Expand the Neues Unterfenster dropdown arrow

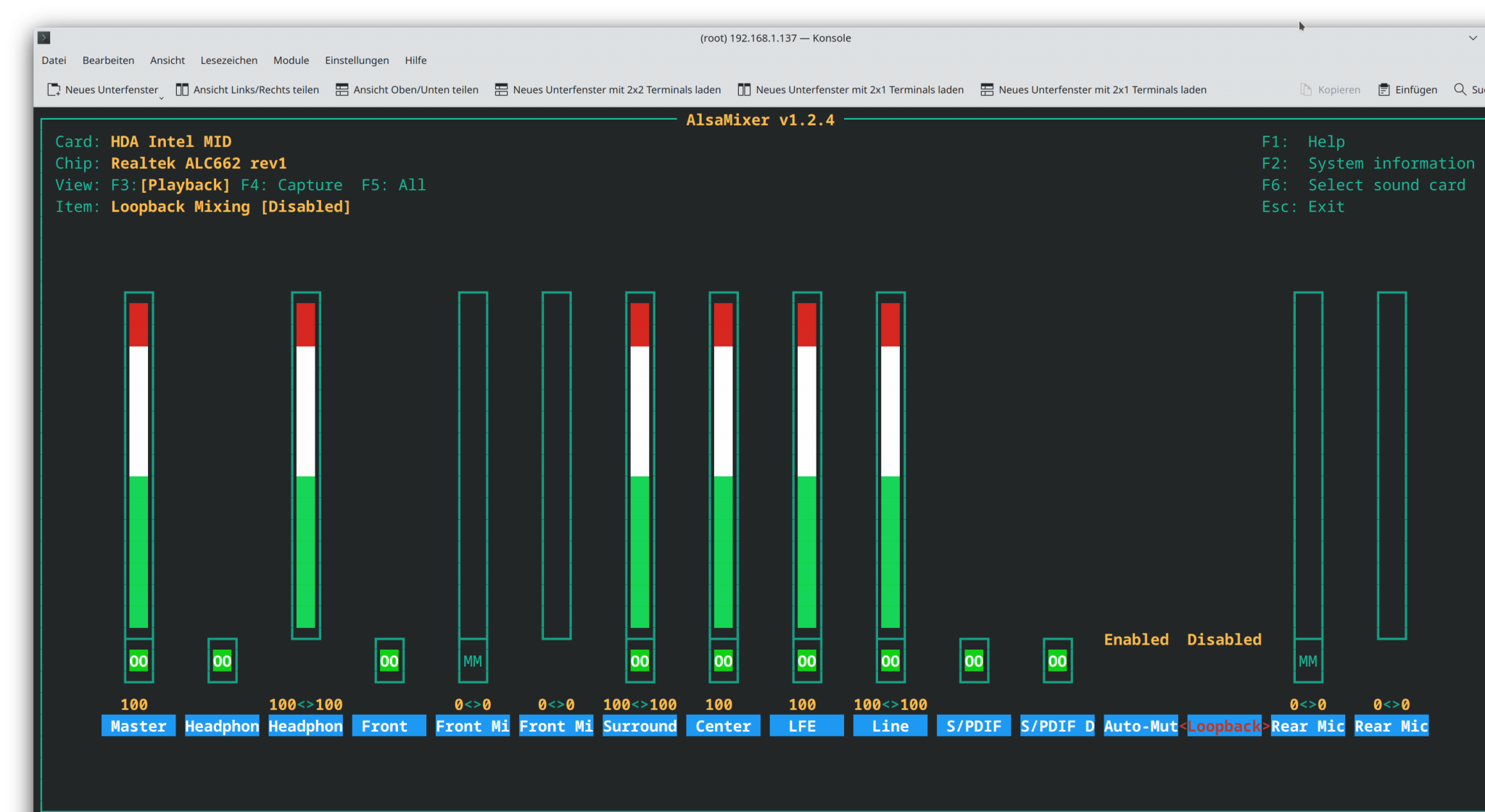point(162,96)
